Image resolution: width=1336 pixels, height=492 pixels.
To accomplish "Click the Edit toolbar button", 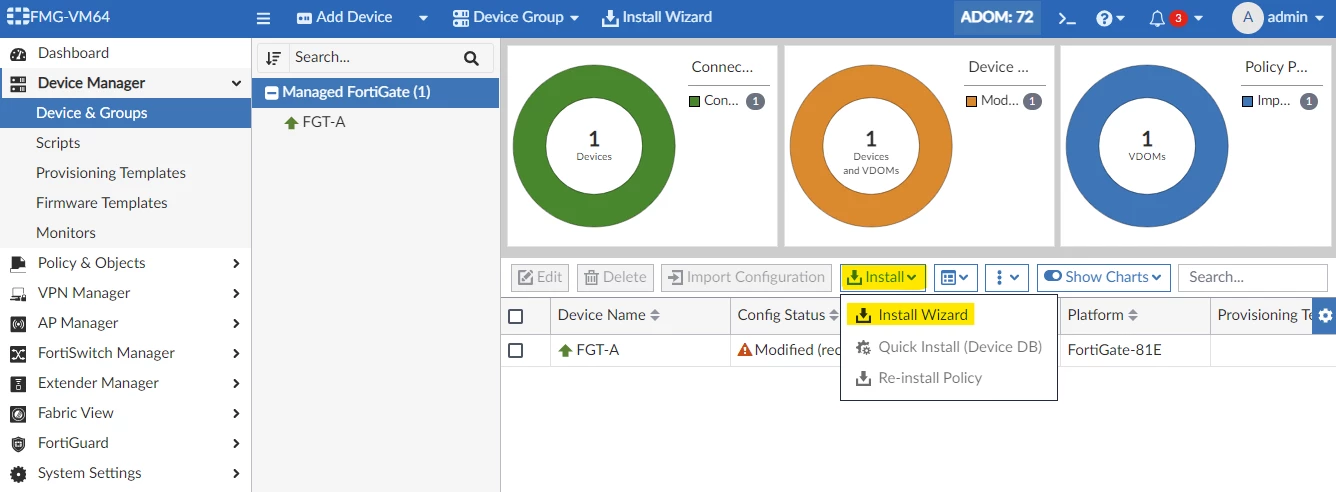I will (x=540, y=277).
